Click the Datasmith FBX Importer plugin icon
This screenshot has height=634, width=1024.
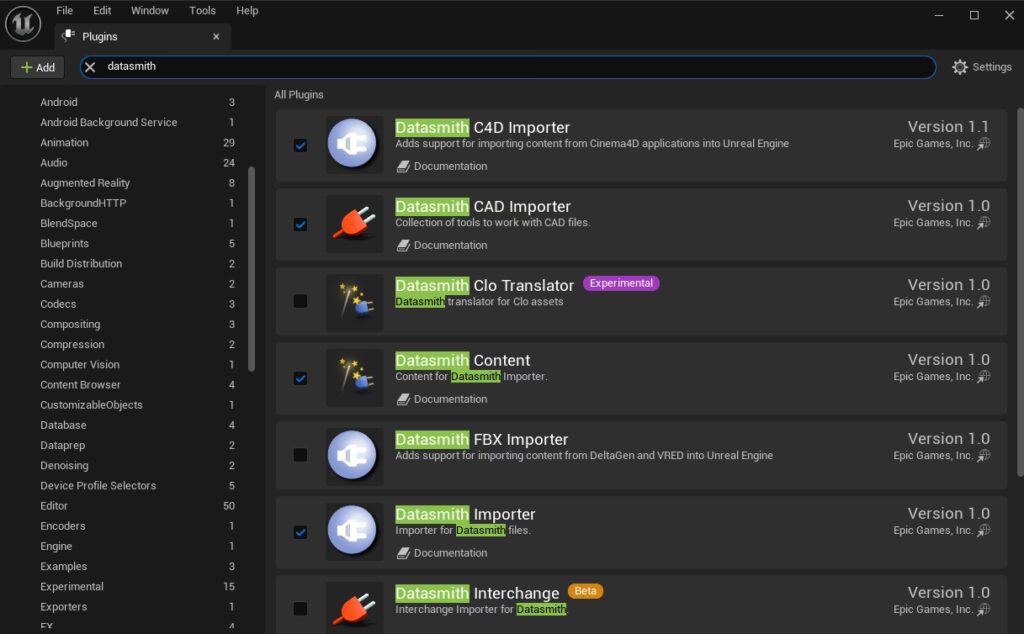[x=354, y=456]
